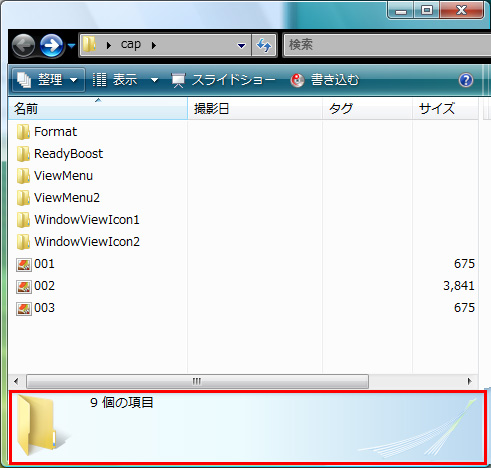
Task: Sort by the サイズ column header
Action: (x=445, y=109)
